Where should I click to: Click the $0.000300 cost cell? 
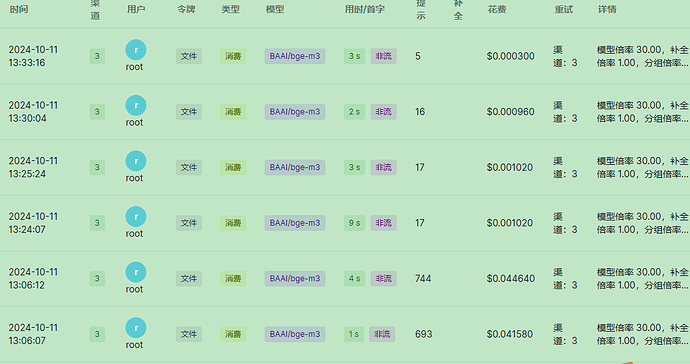(x=510, y=56)
